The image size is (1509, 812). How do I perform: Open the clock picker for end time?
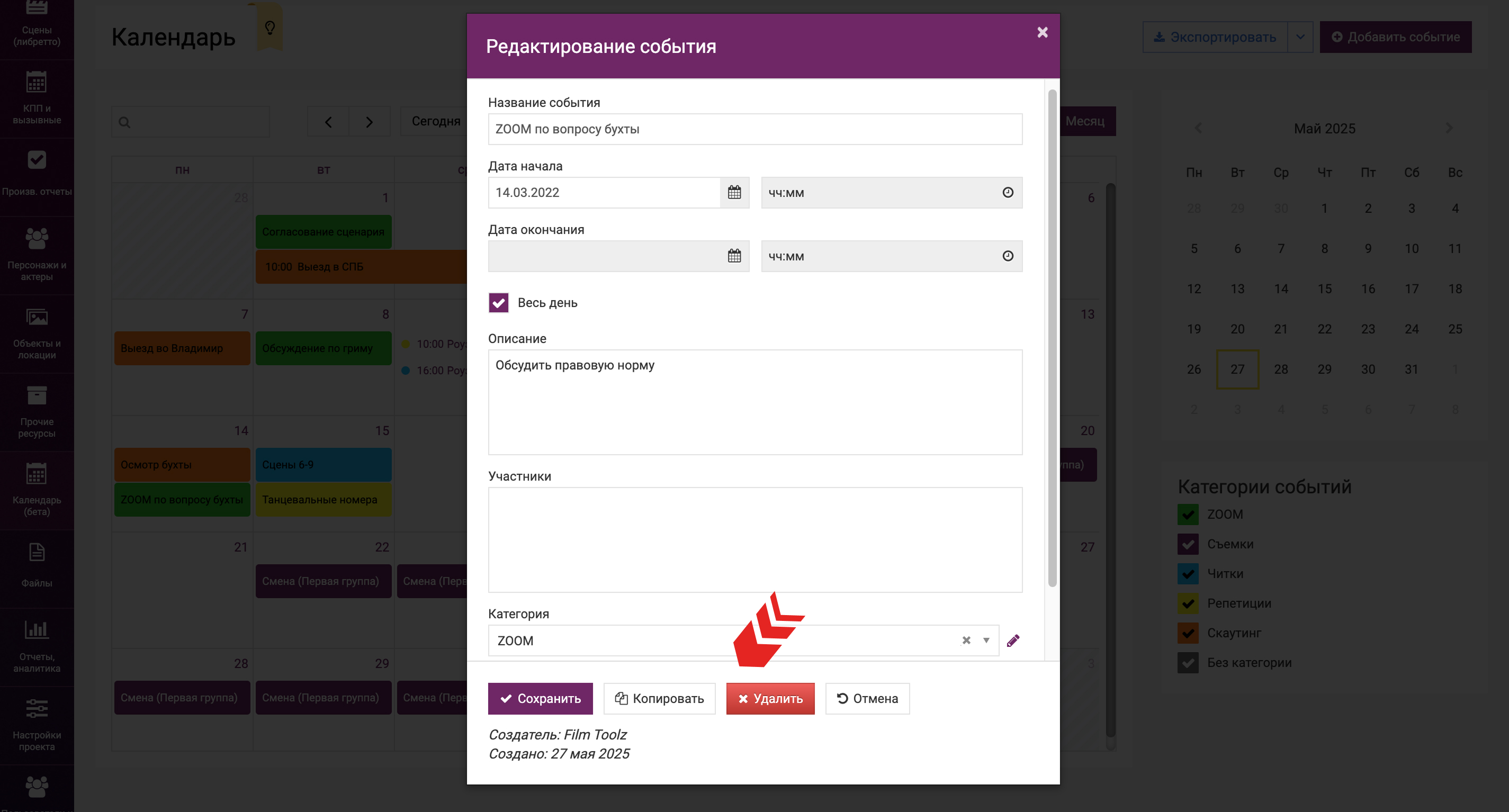pyautogui.click(x=1008, y=256)
